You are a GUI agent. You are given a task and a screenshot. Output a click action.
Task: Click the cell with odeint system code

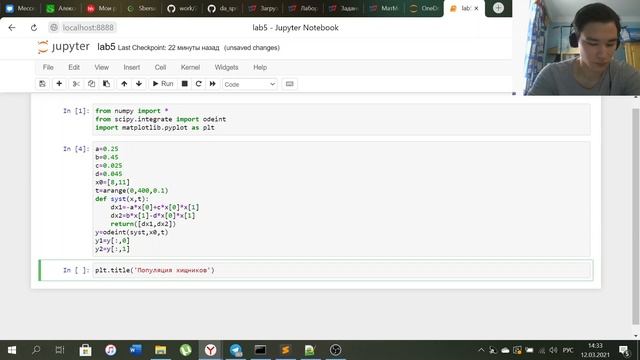(x=341, y=199)
